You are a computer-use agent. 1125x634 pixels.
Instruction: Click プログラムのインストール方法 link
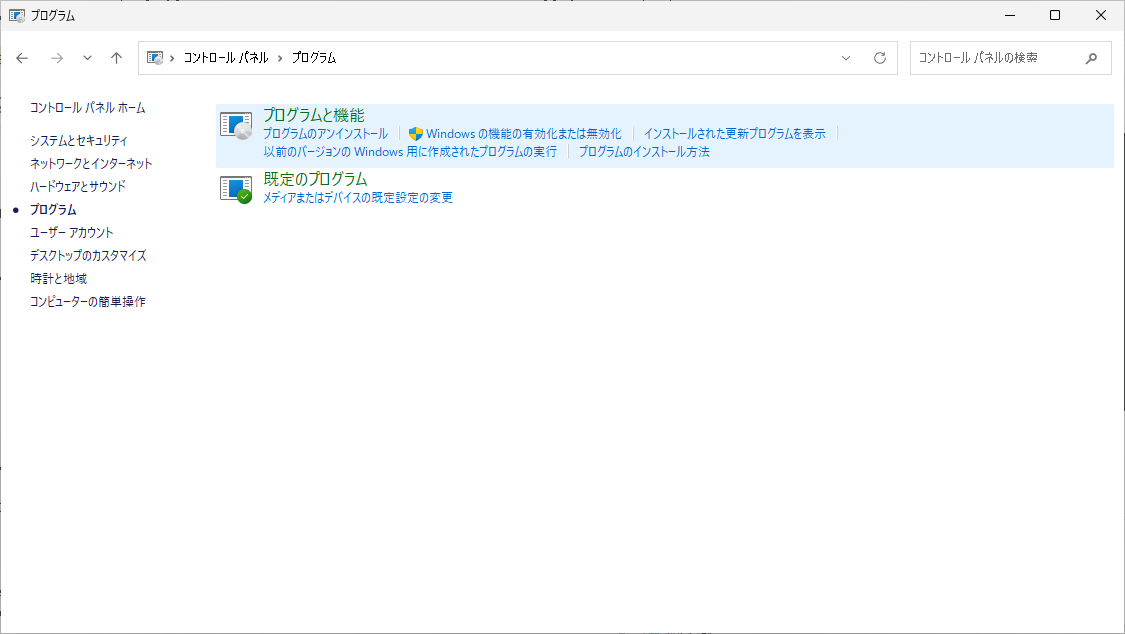644,152
